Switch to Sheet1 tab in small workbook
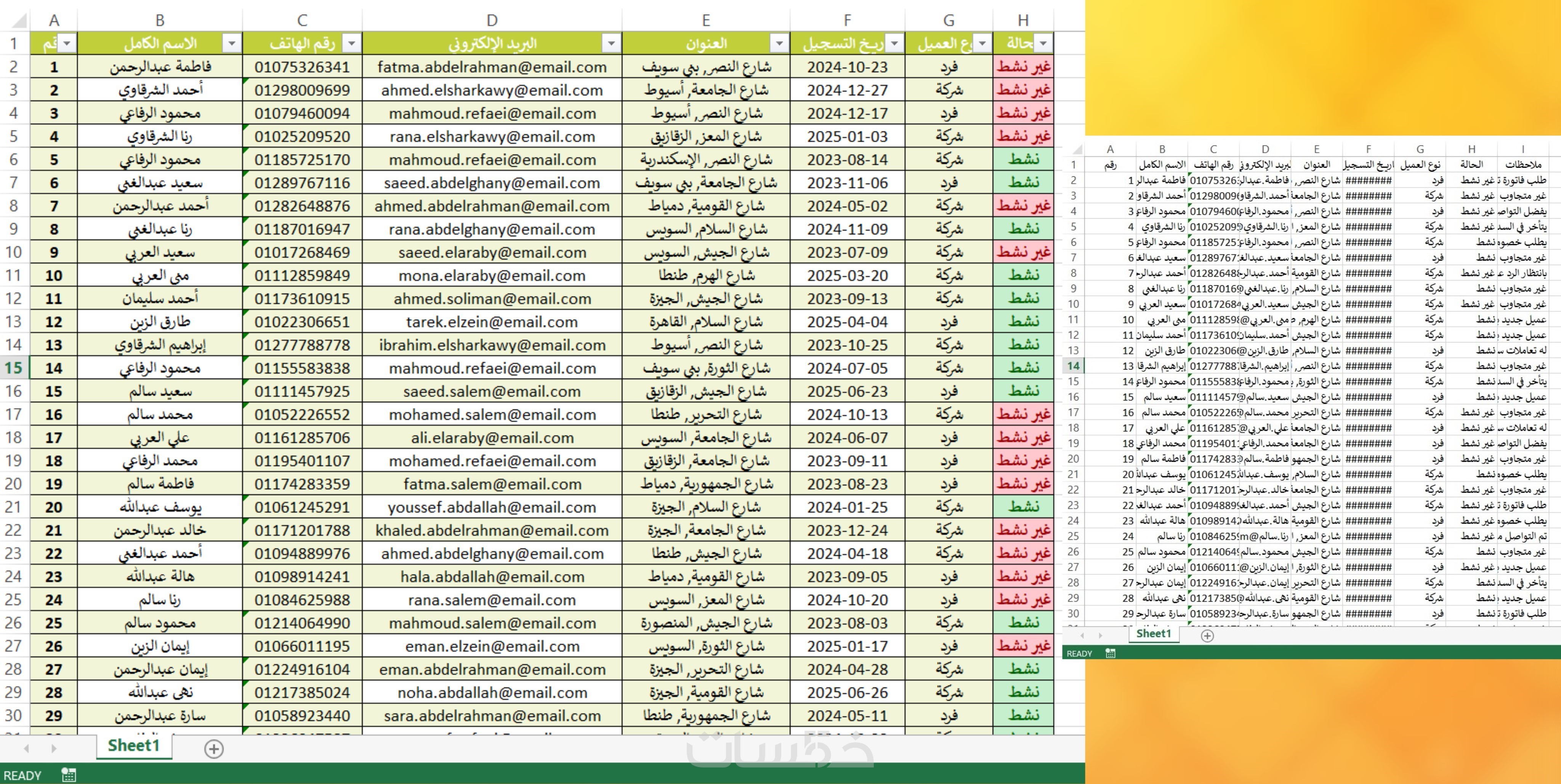The width and height of the screenshot is (1561, 784). (x=1153, y=634)
